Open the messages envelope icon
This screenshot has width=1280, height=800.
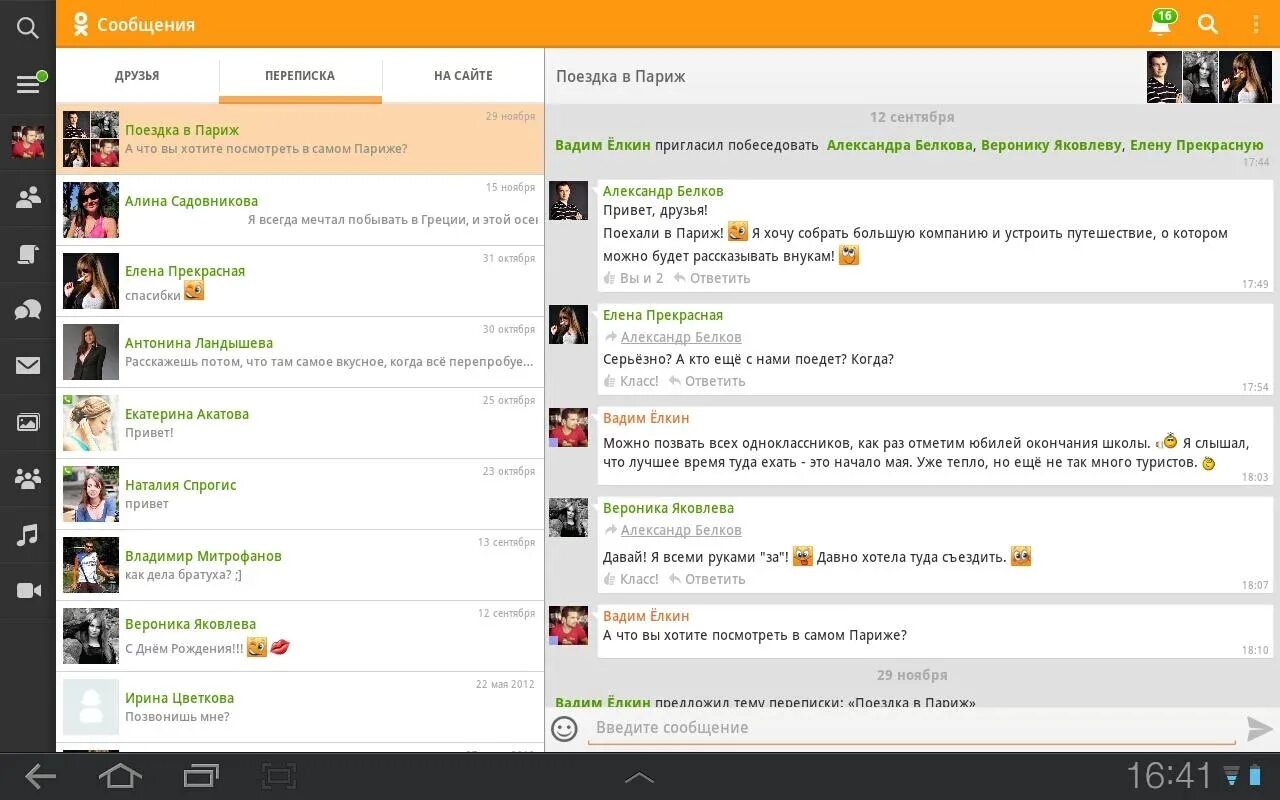[x=28, y=366]
